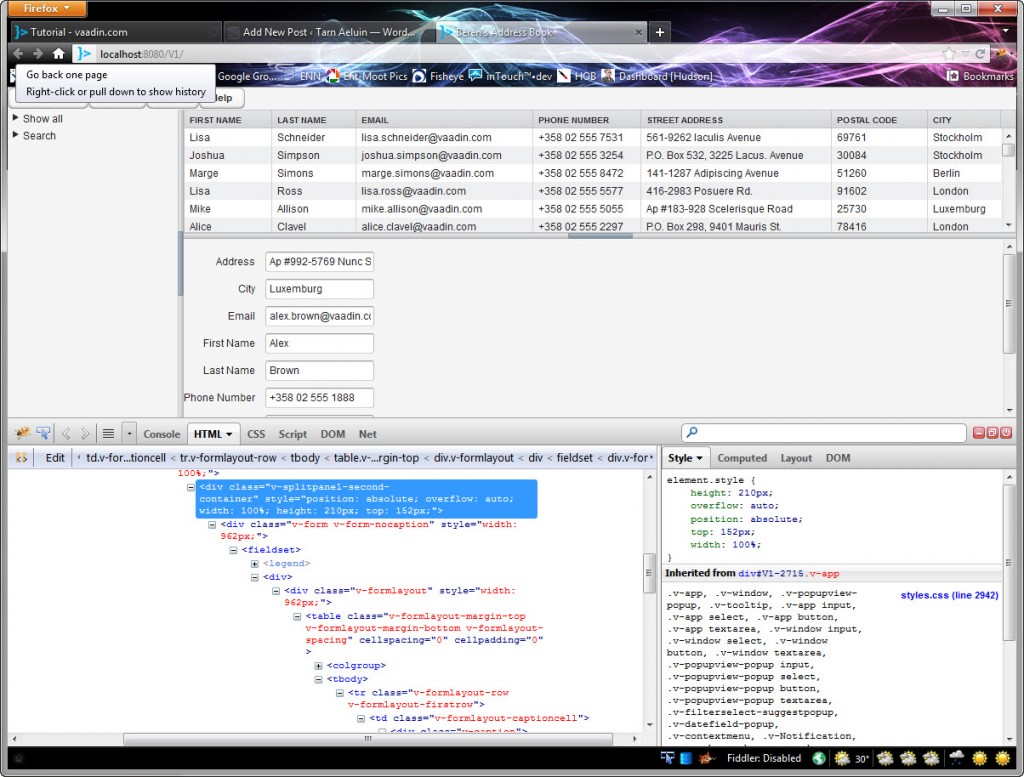
Task: Expand the legend element in HTML tree
Action: [x=255, y=562]
